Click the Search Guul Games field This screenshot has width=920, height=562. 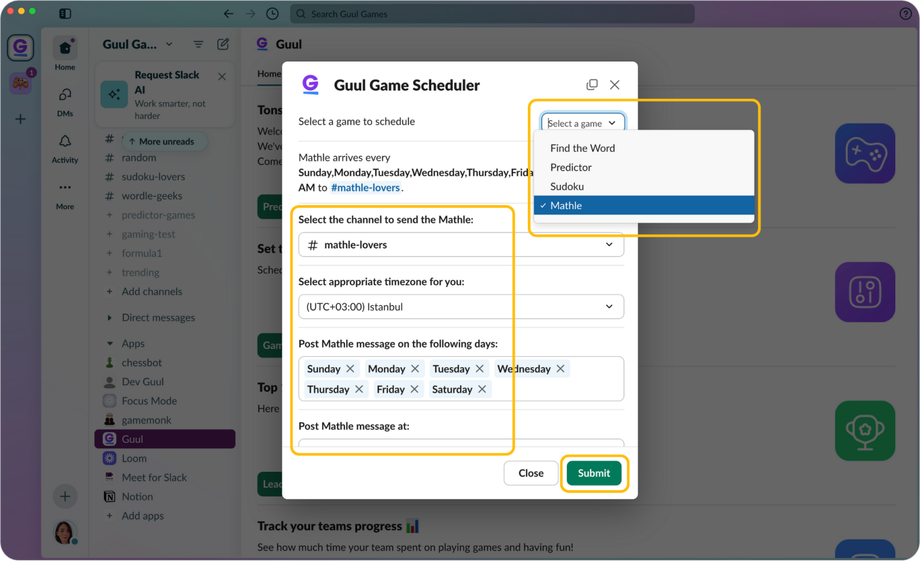tap(493, 13)
